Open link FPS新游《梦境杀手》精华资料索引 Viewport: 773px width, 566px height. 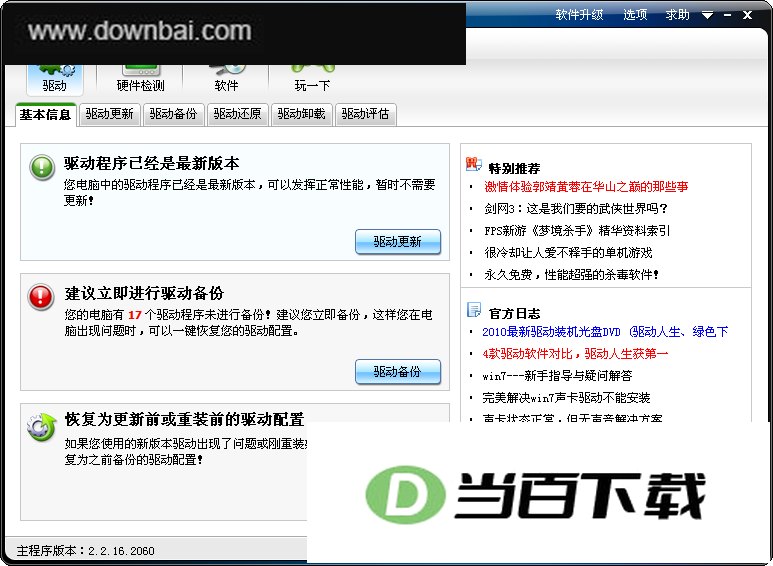(x=577, y=231)
